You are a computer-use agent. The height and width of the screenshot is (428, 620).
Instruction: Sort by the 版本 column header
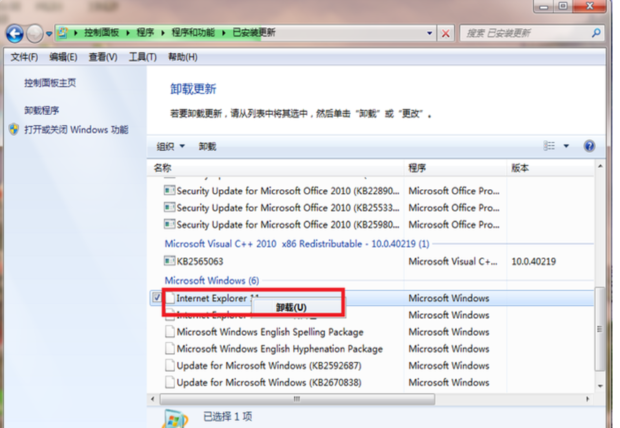550,168
